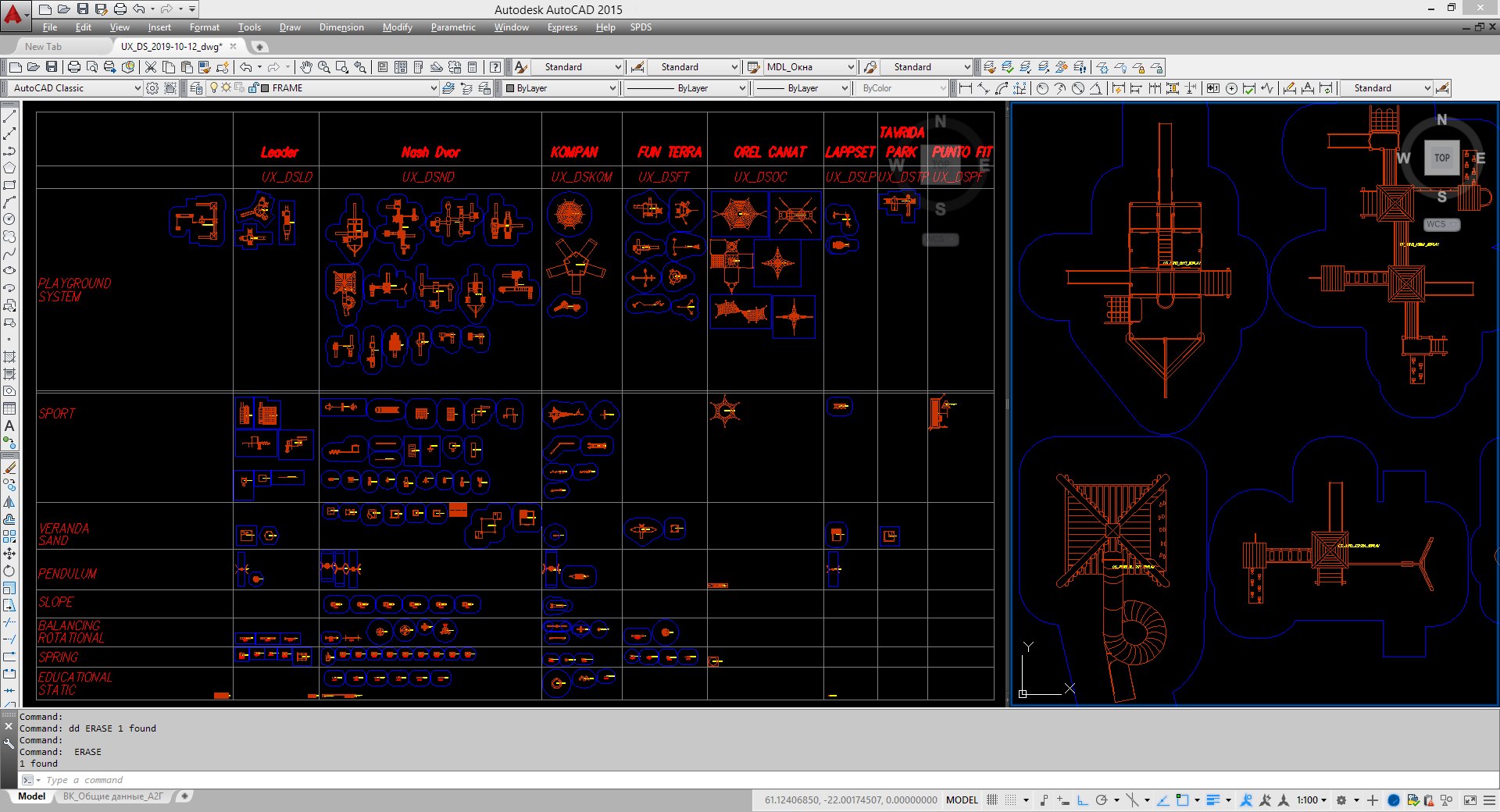Click the TOP face of the ViewCube
Image resolution: width=1500 pixels, height=812 pixels.
(x=1441, y=158)
